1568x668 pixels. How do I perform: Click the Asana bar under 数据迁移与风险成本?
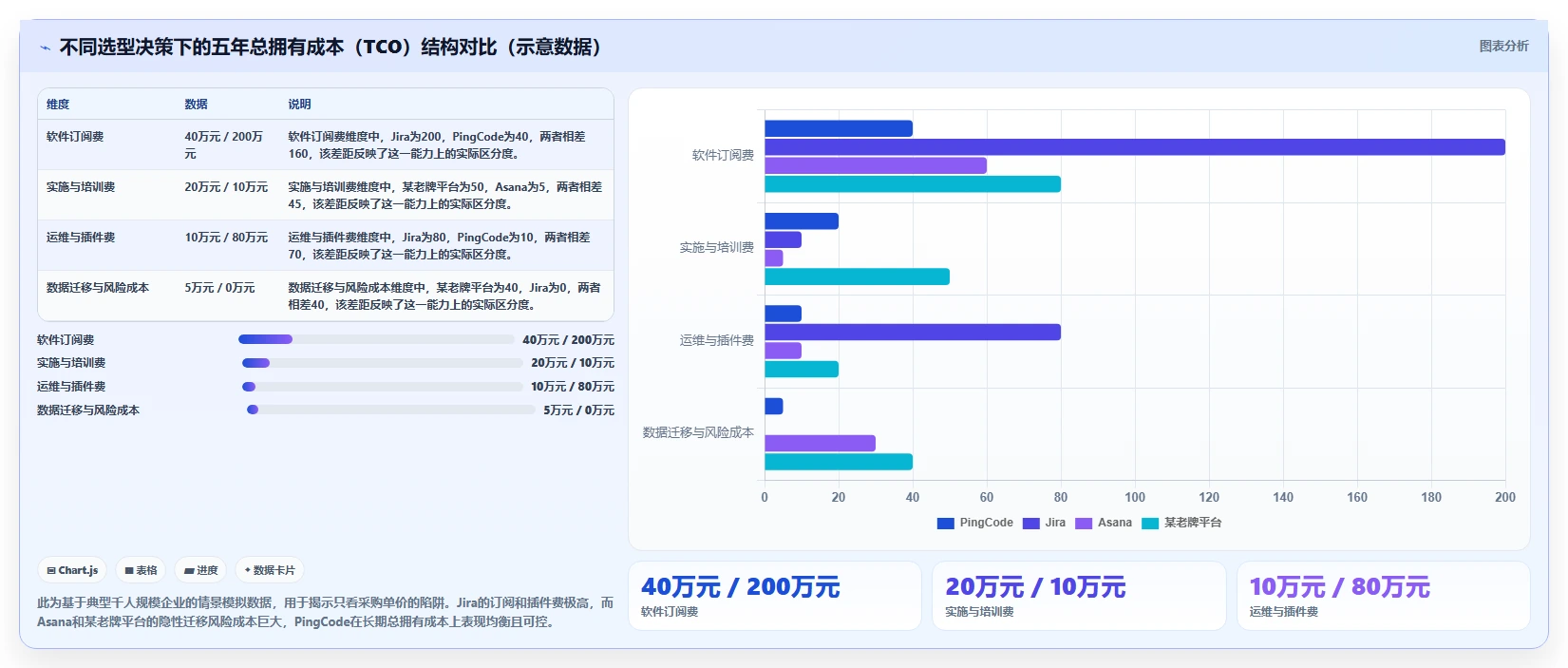[820, 444]
